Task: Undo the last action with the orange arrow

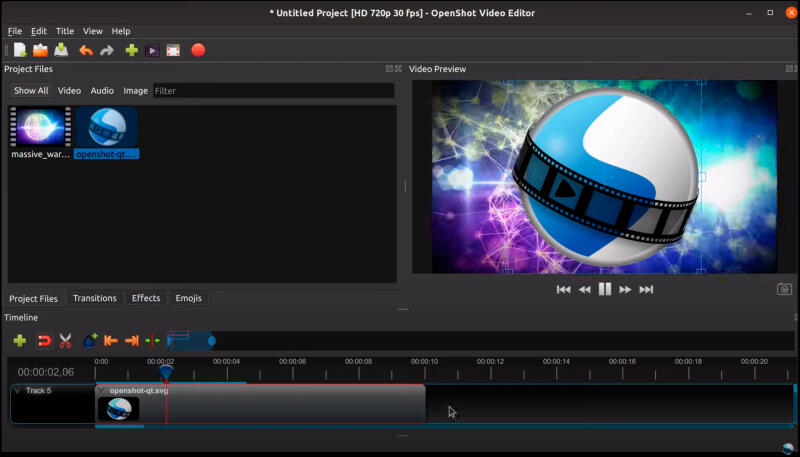Action: (x=86, y=50)
